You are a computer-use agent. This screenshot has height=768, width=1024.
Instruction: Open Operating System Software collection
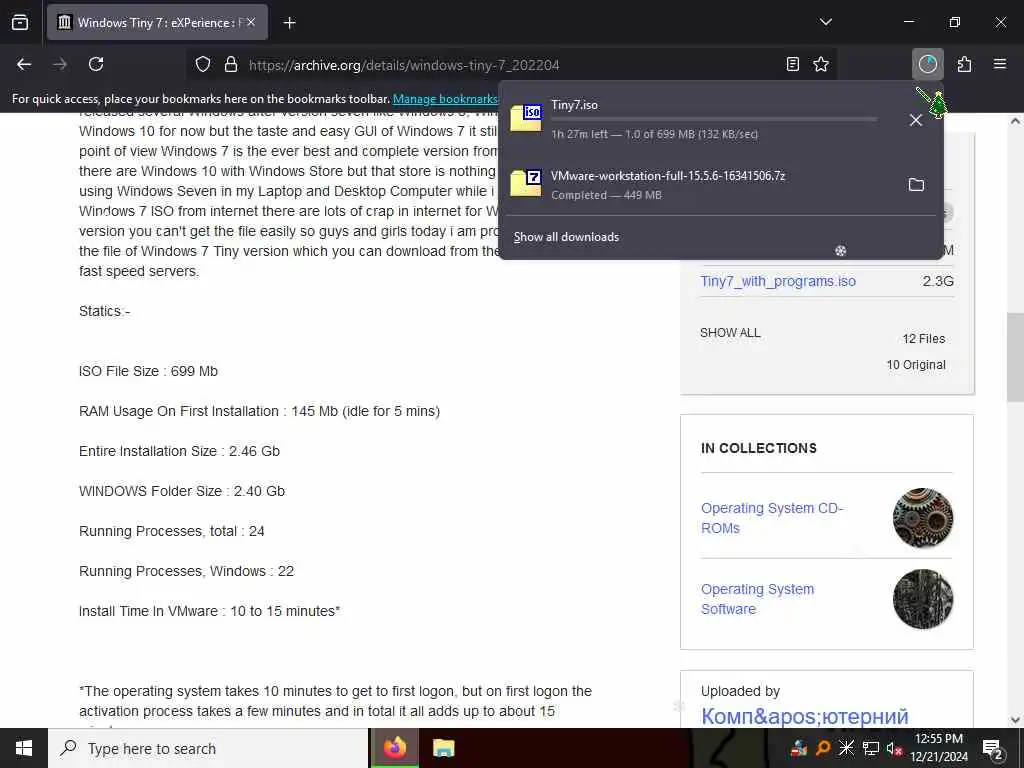tap(758, 599)
